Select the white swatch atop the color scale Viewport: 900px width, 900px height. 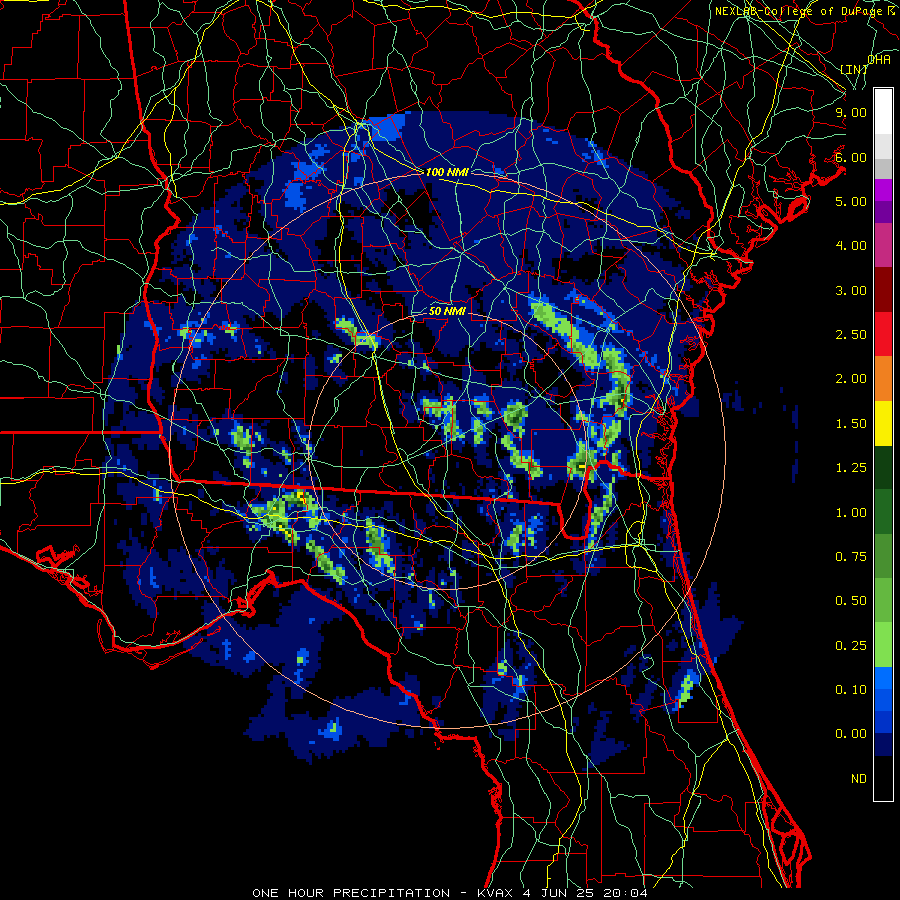pyautogui.click(x=883, y=111)
